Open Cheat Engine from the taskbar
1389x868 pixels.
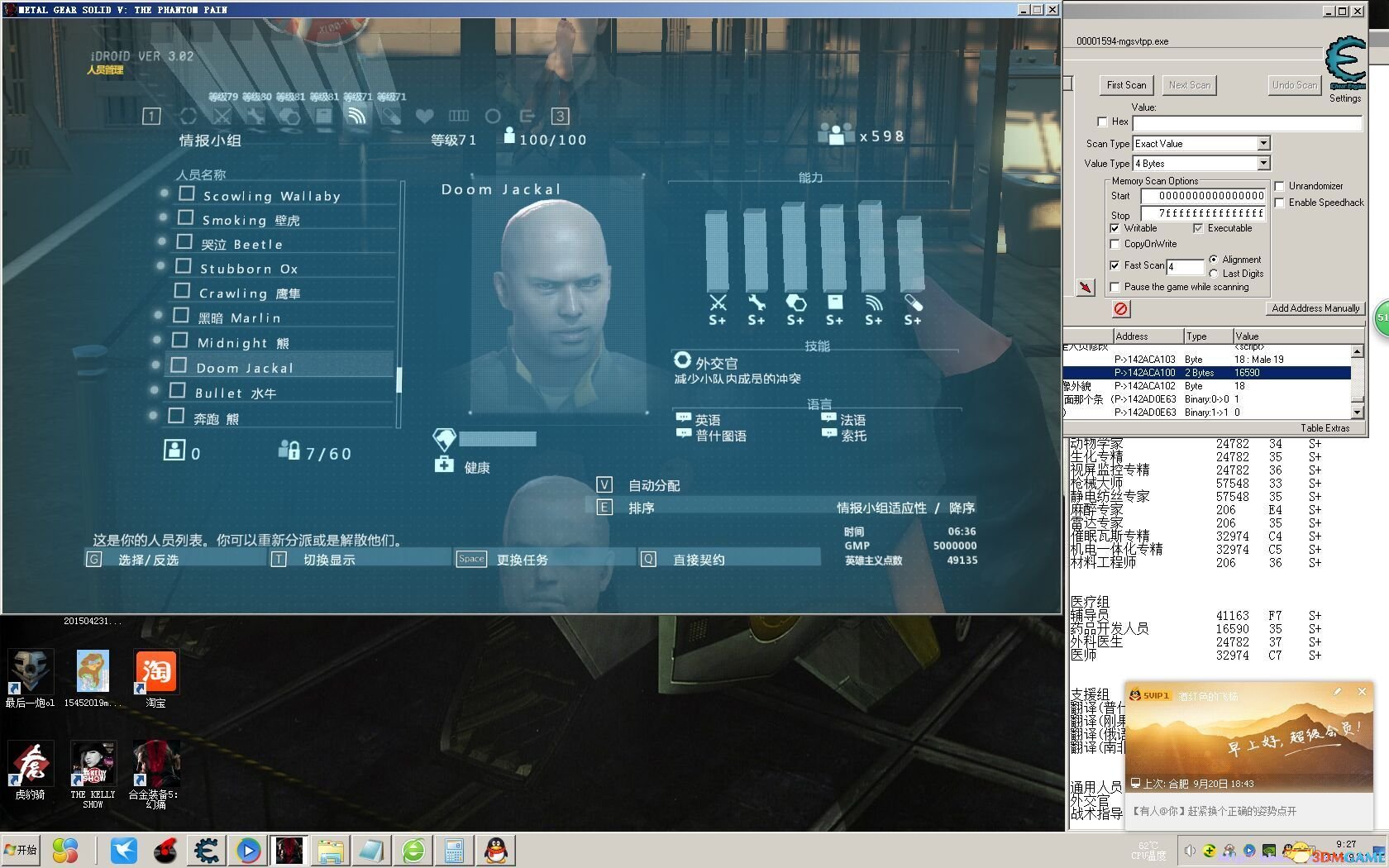click(206, 851)
